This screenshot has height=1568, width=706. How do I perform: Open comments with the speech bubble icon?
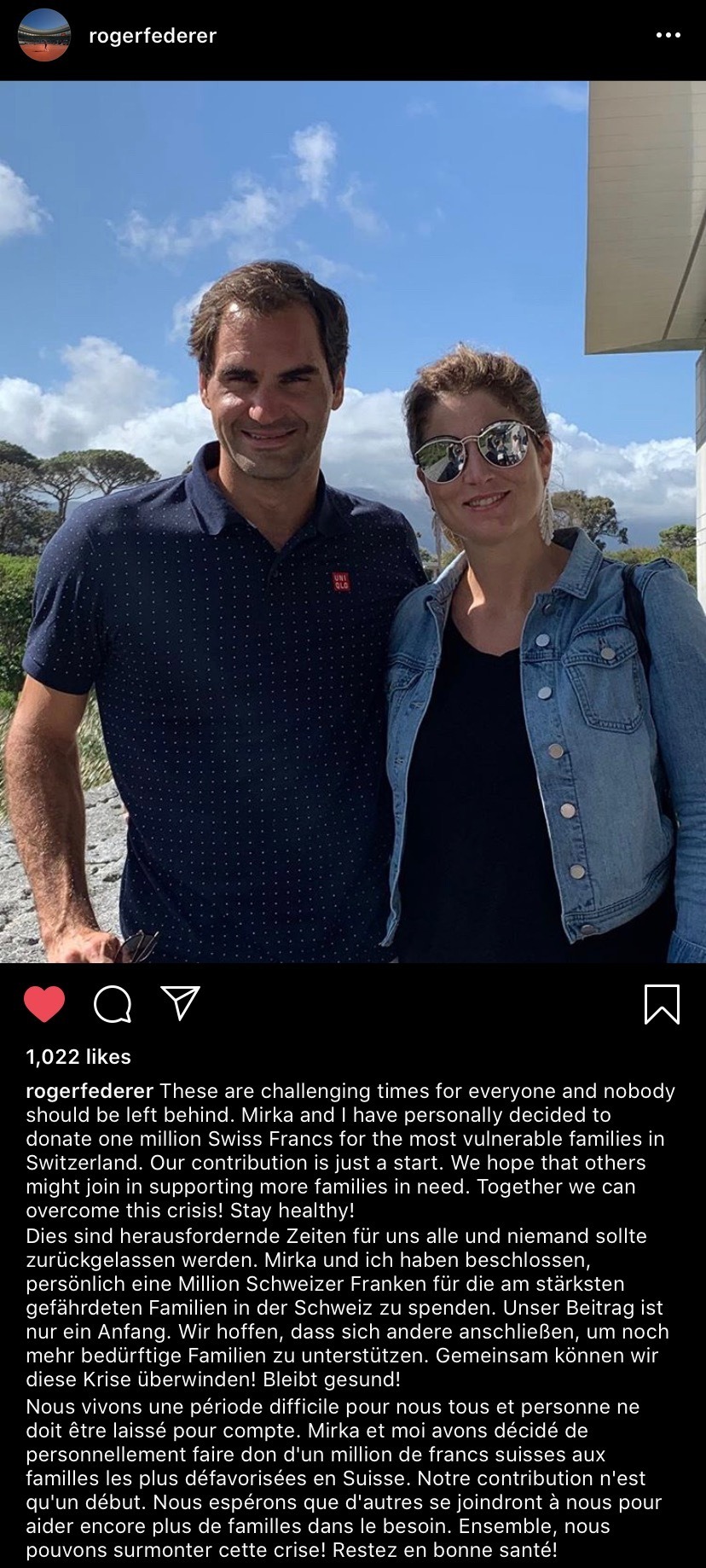pyautogui.click(x=113, y=1003)
